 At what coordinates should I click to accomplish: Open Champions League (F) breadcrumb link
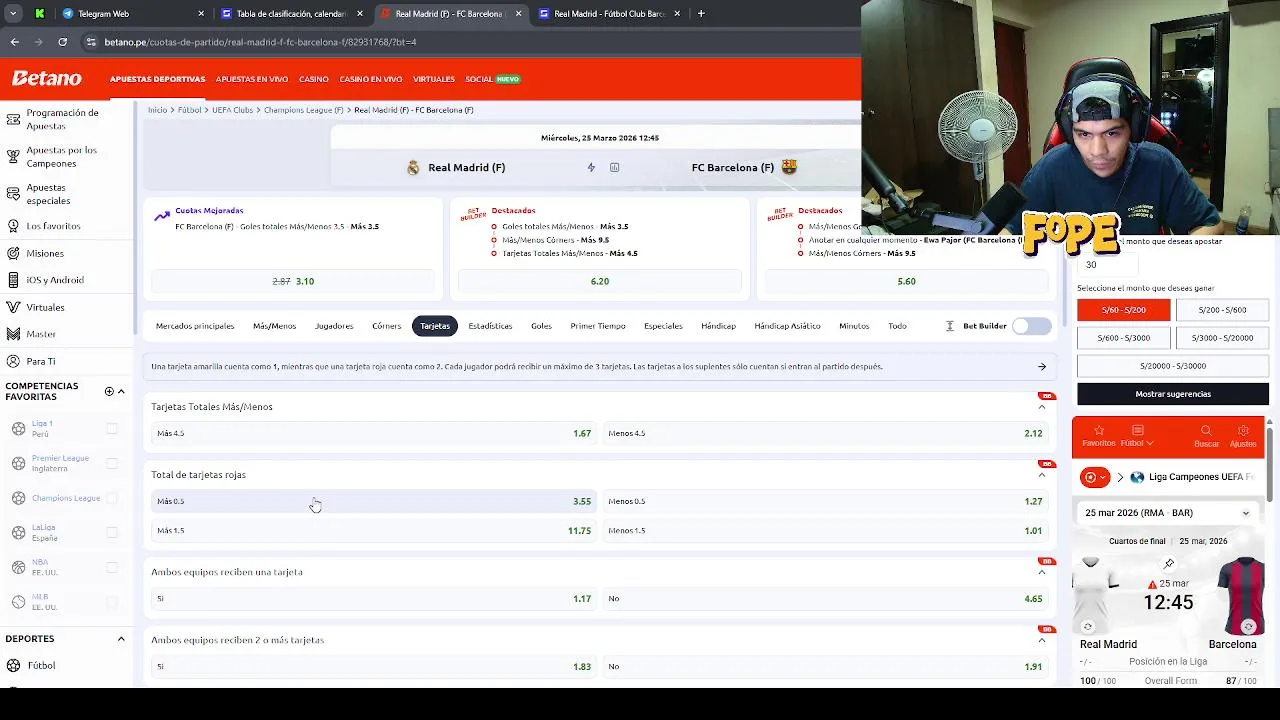point(303,110)
